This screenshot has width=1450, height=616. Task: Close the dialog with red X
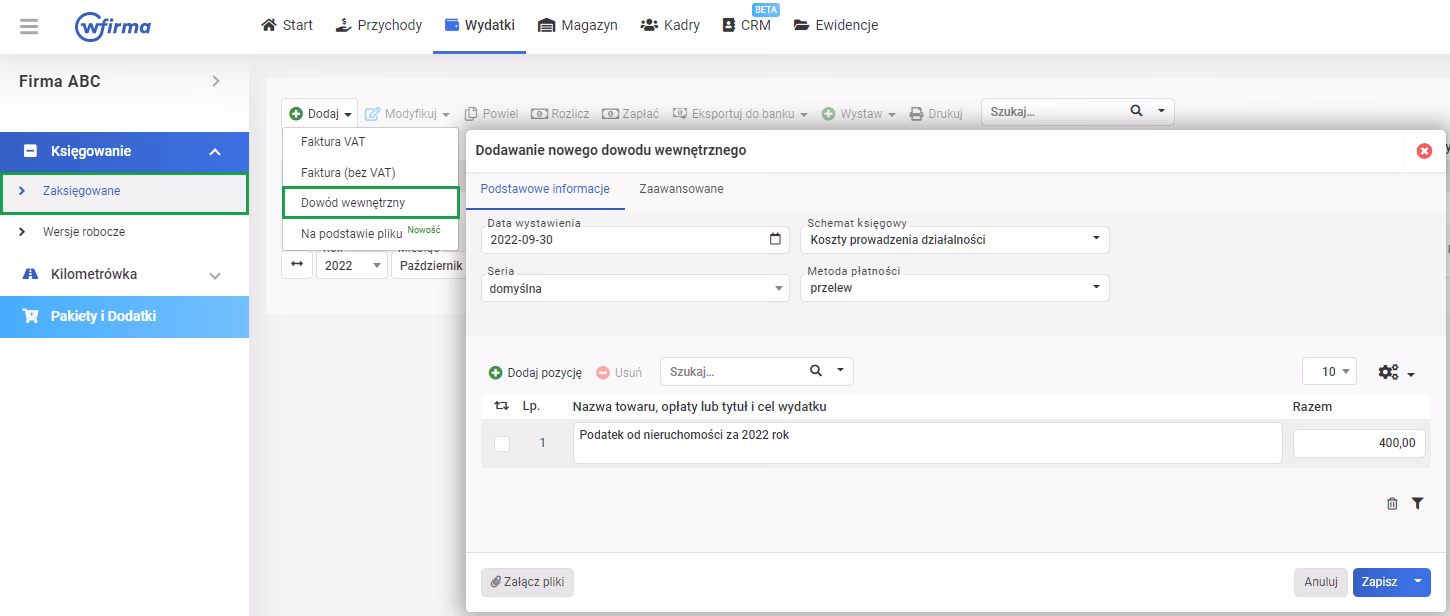(x=1424, y=151)
